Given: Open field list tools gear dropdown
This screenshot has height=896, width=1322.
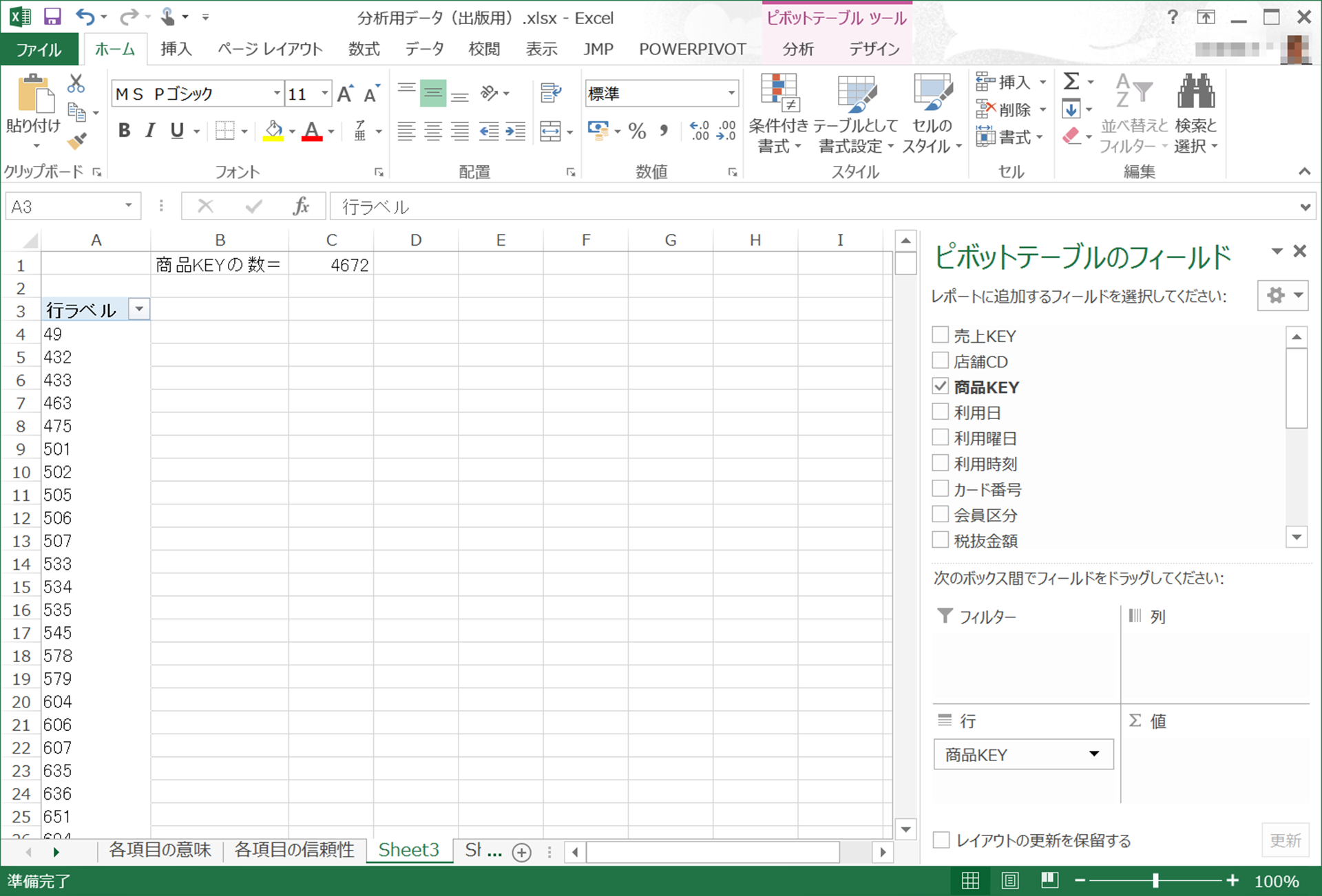Looking at the screenshot, I should point(1283,295).
